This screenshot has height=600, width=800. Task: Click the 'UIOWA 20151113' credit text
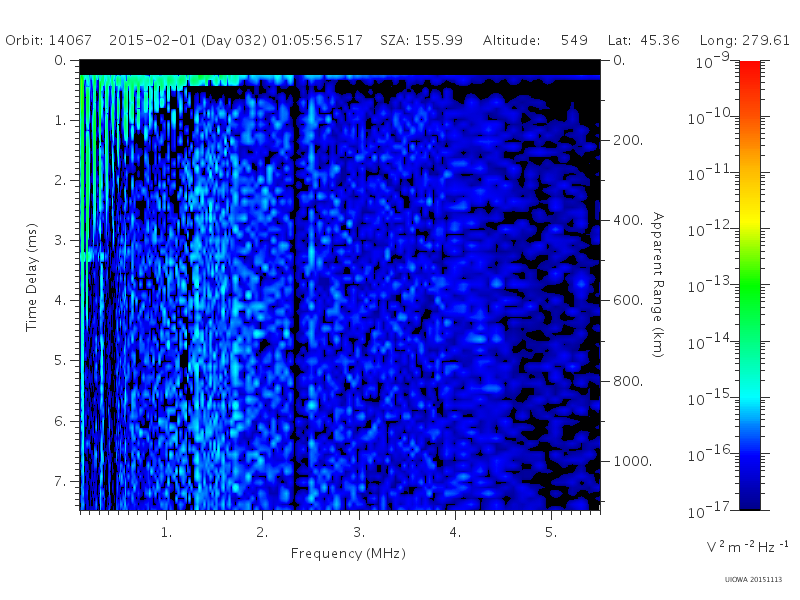coord(754,579)
